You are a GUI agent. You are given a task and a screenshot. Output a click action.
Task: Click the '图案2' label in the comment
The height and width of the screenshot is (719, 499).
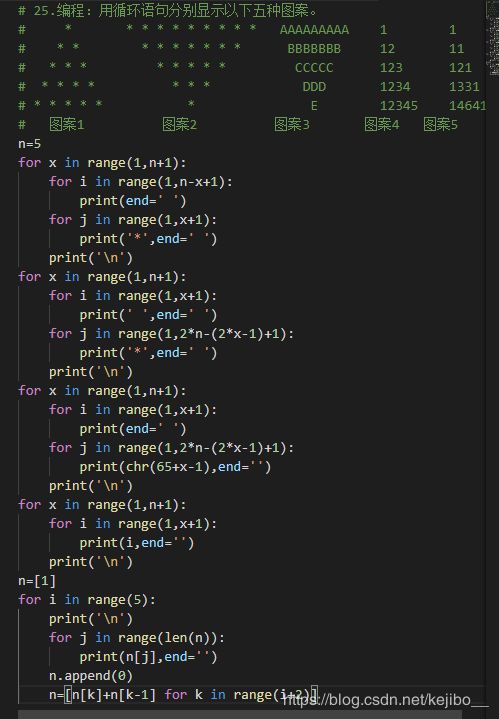click(x=179, y=124)
